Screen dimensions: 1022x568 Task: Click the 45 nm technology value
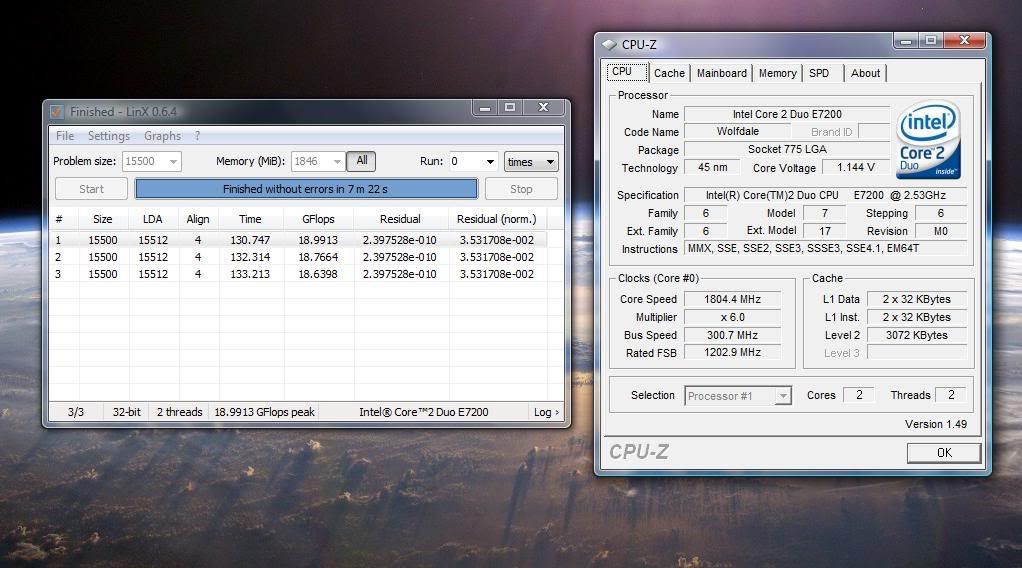tap(712, 168)
